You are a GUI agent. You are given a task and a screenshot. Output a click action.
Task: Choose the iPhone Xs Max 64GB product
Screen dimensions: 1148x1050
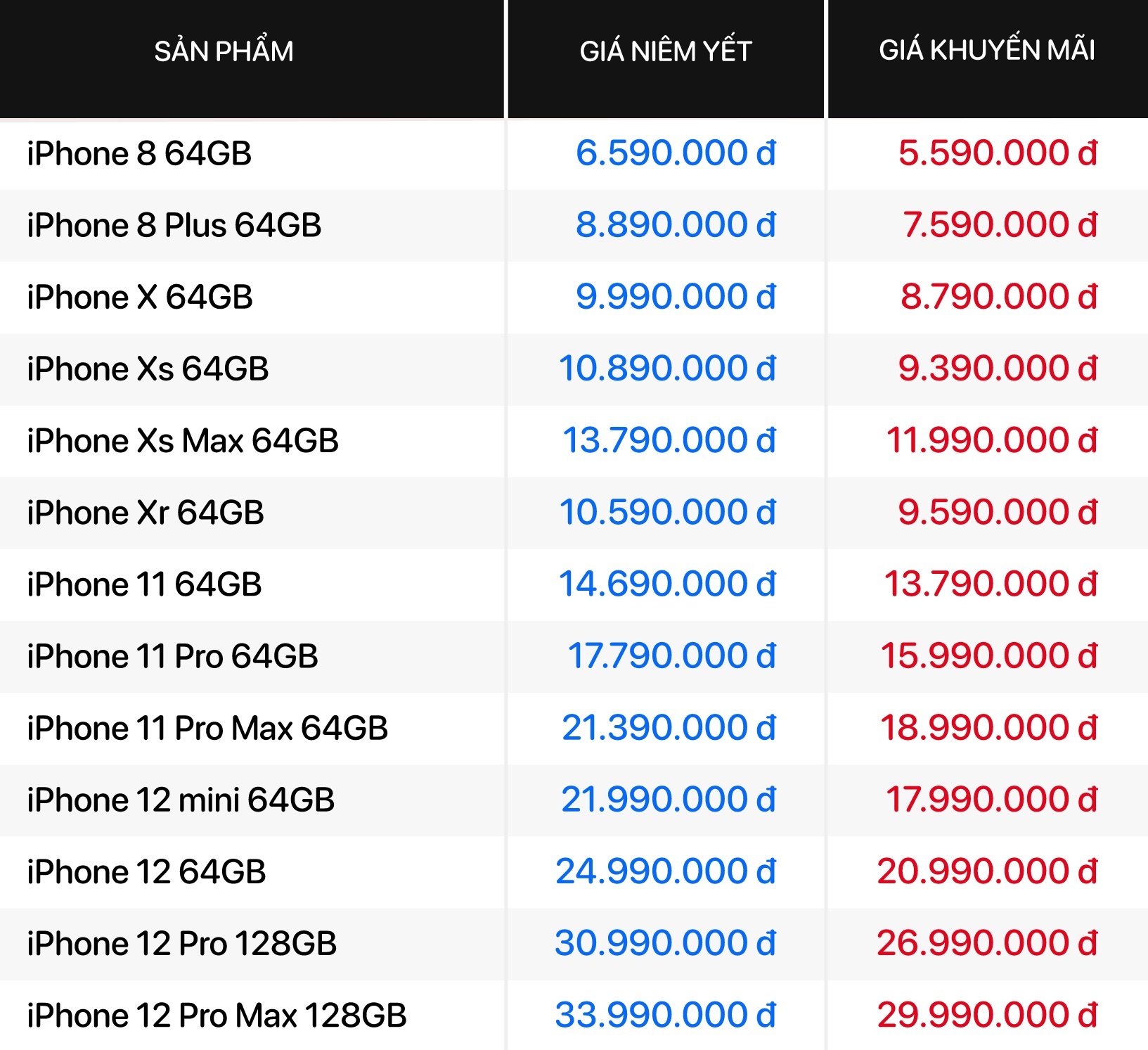(x=183, y=441)
